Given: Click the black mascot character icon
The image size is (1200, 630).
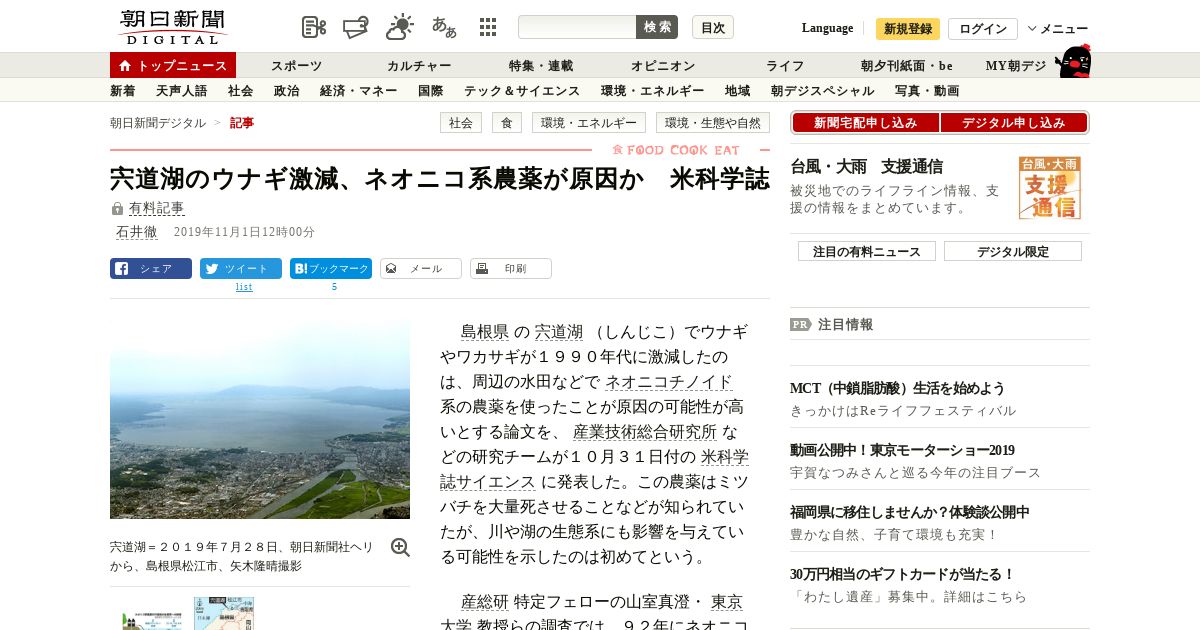Looking at the screenshot, I should [1073, 62].
